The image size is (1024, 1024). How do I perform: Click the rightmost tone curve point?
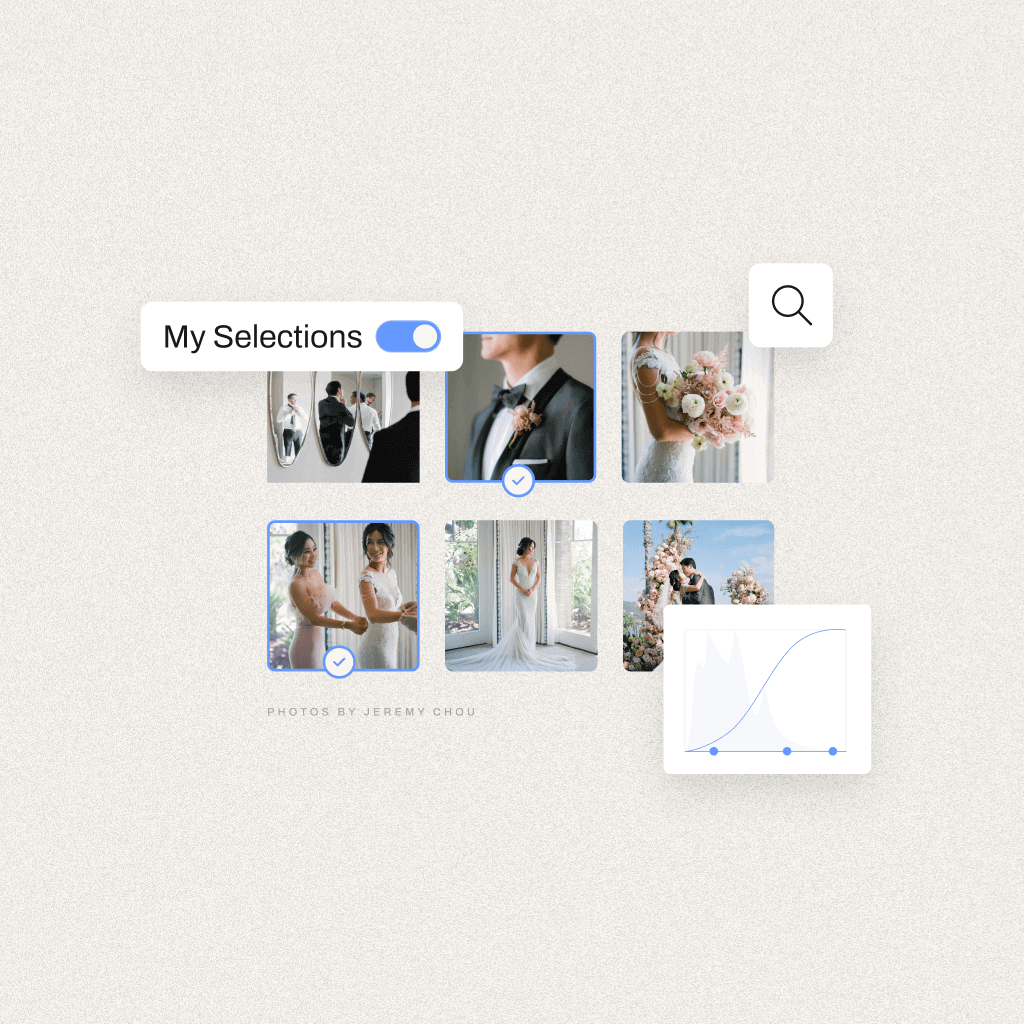833,752
